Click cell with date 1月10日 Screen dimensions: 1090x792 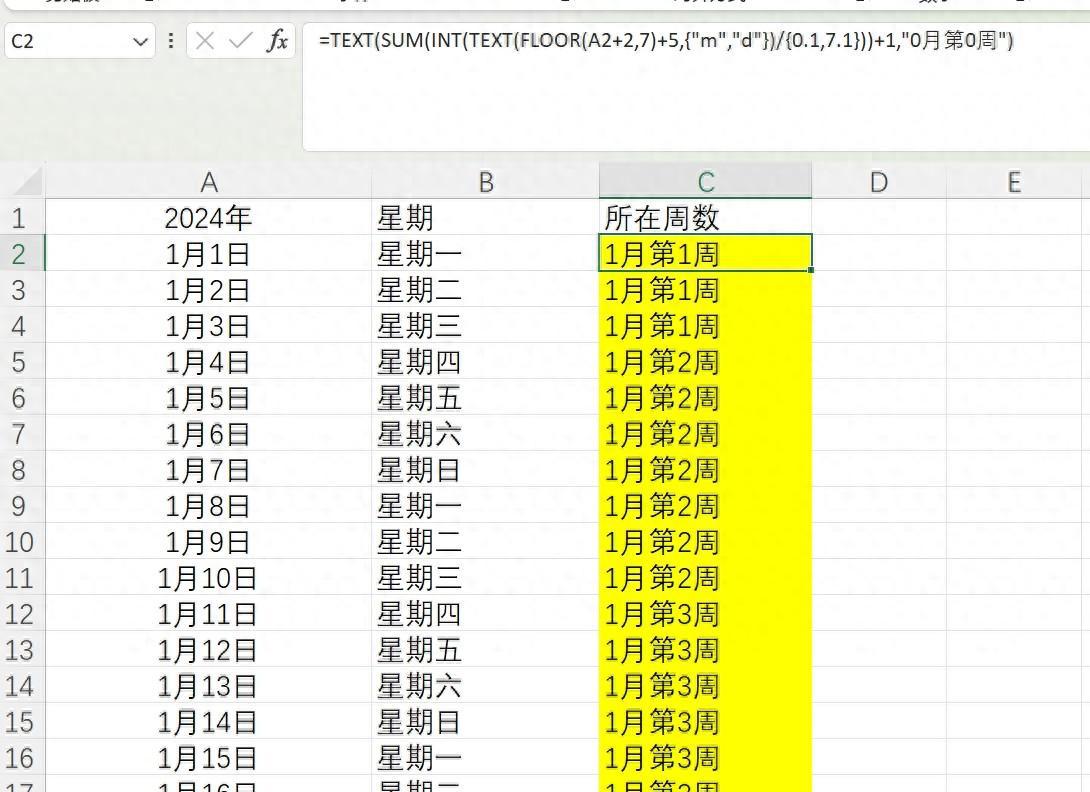[209, 578]
